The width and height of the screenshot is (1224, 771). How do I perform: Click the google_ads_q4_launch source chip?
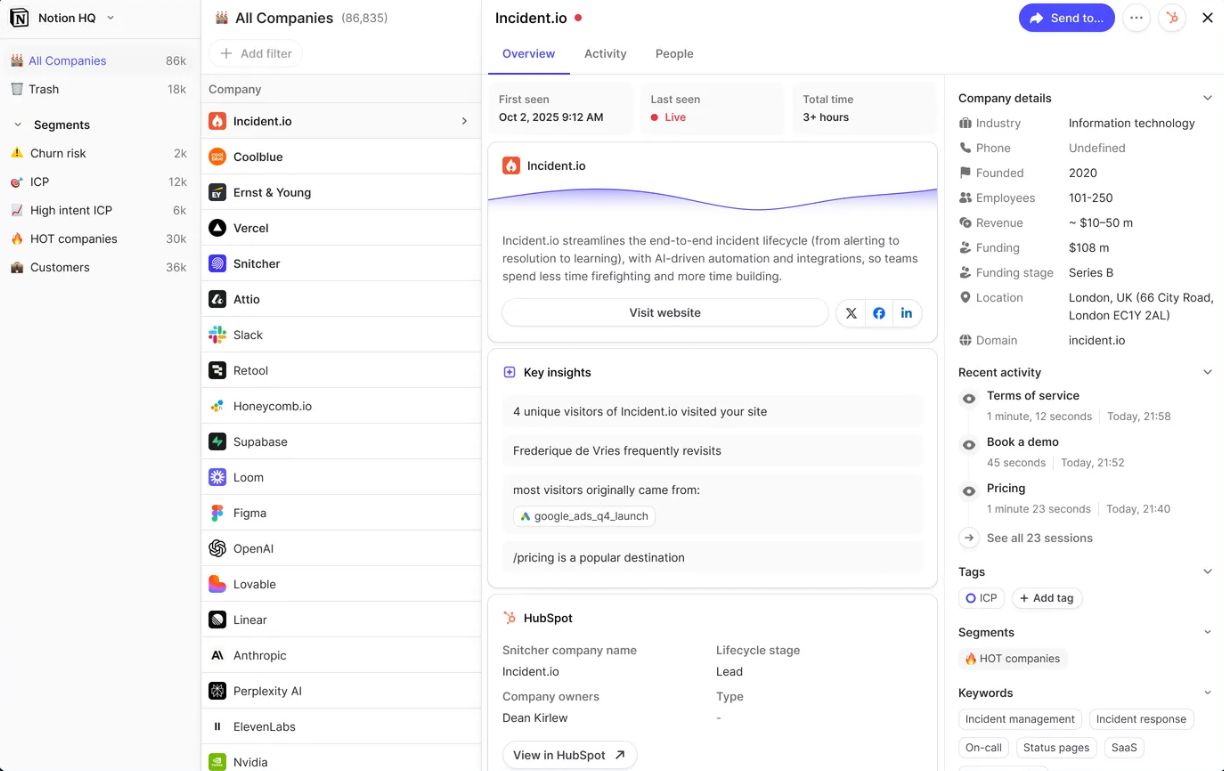click(584, 516)
